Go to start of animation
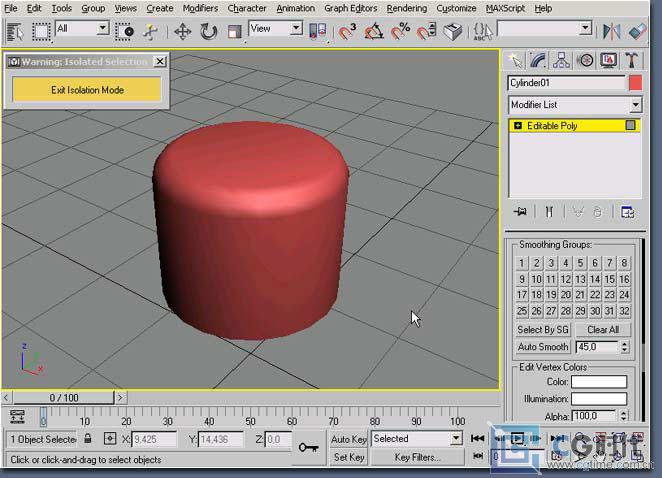Viewport: 662px width, 478px height. 477,438
